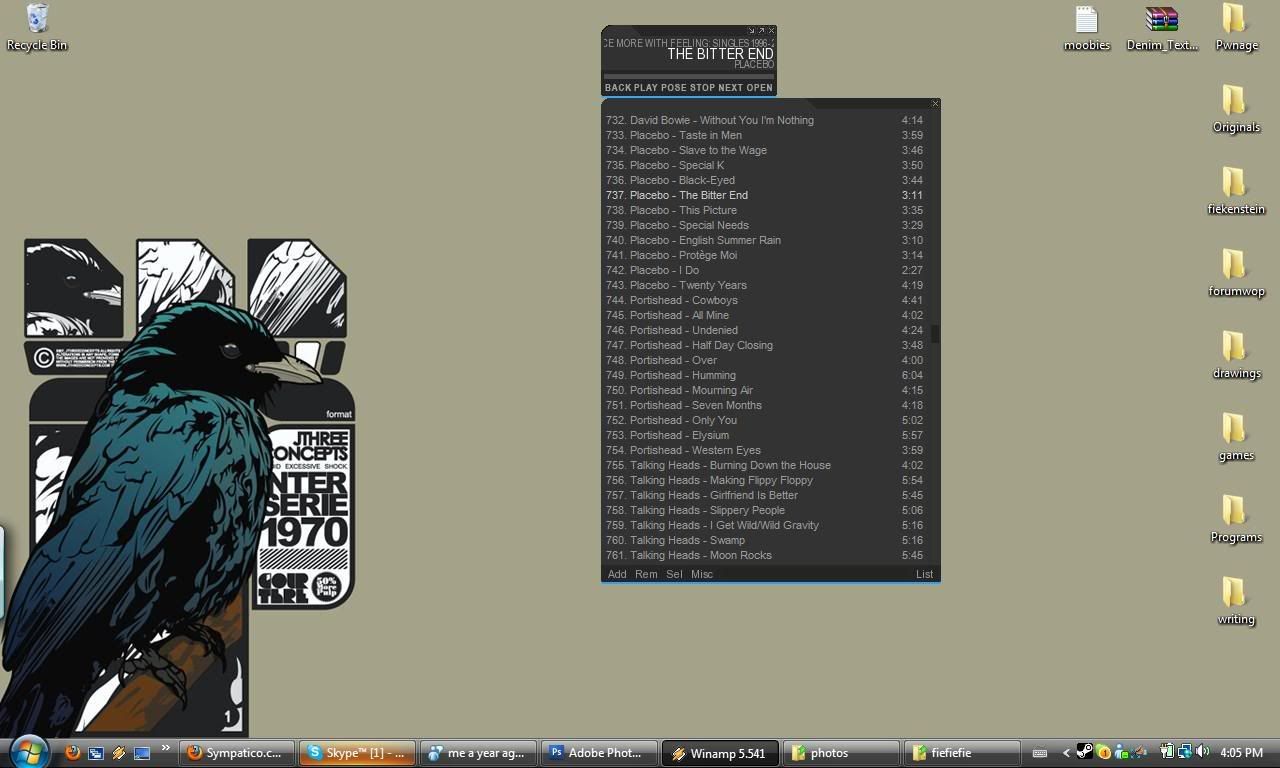Click STOP in the Winamp player
1280x768 pixels.
(703, 87)
